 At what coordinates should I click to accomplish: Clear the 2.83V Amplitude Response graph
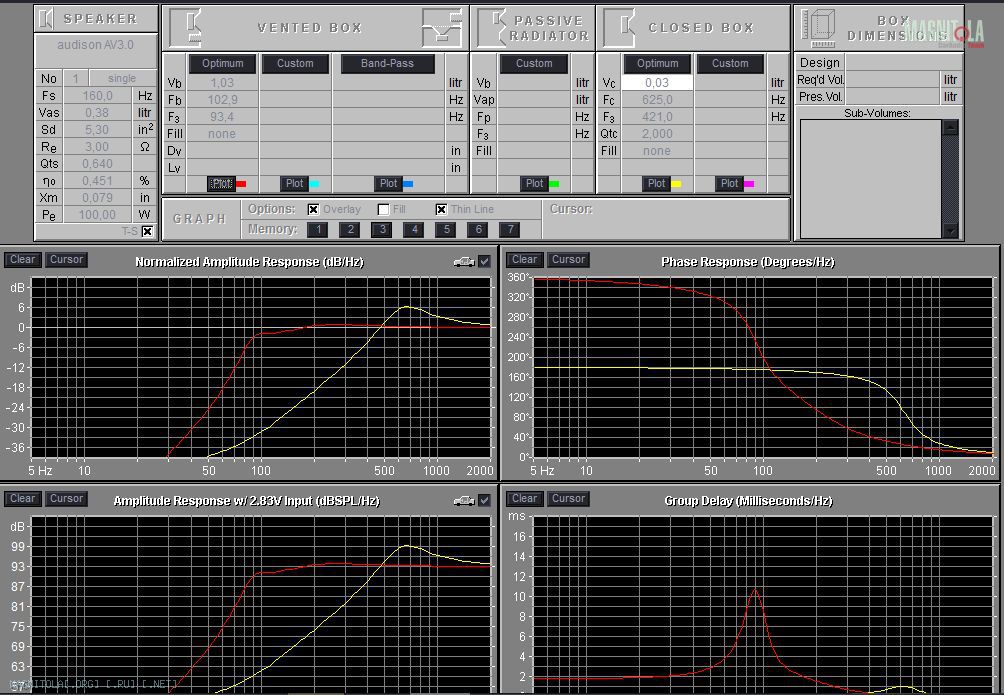(x=22, y=498)
